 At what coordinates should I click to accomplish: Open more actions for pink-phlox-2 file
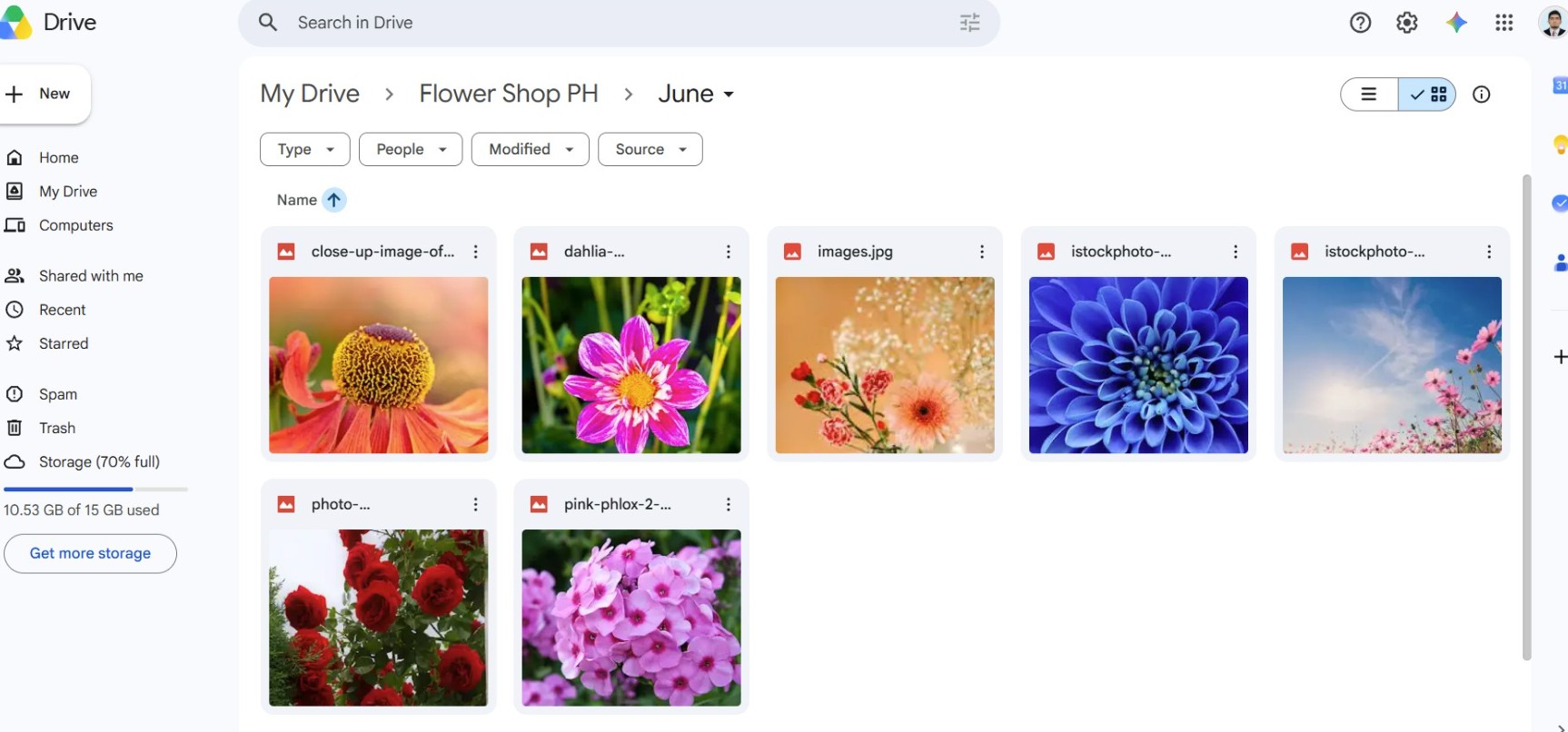(x=729, y=504)
